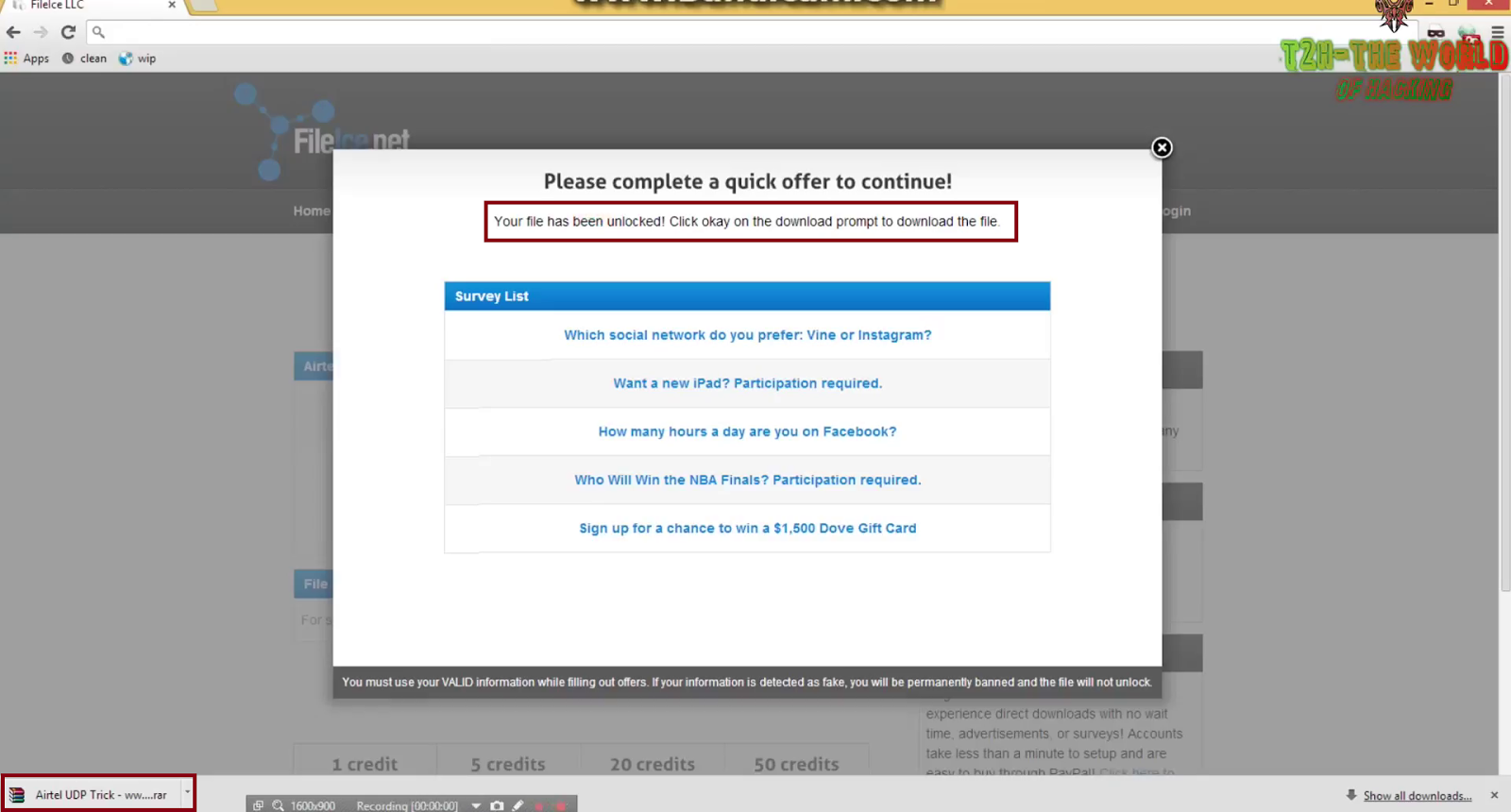Click the valid information warning text
Image resolution: width=1511 pixels, height=812 pixels.
[x=747, y=682]
